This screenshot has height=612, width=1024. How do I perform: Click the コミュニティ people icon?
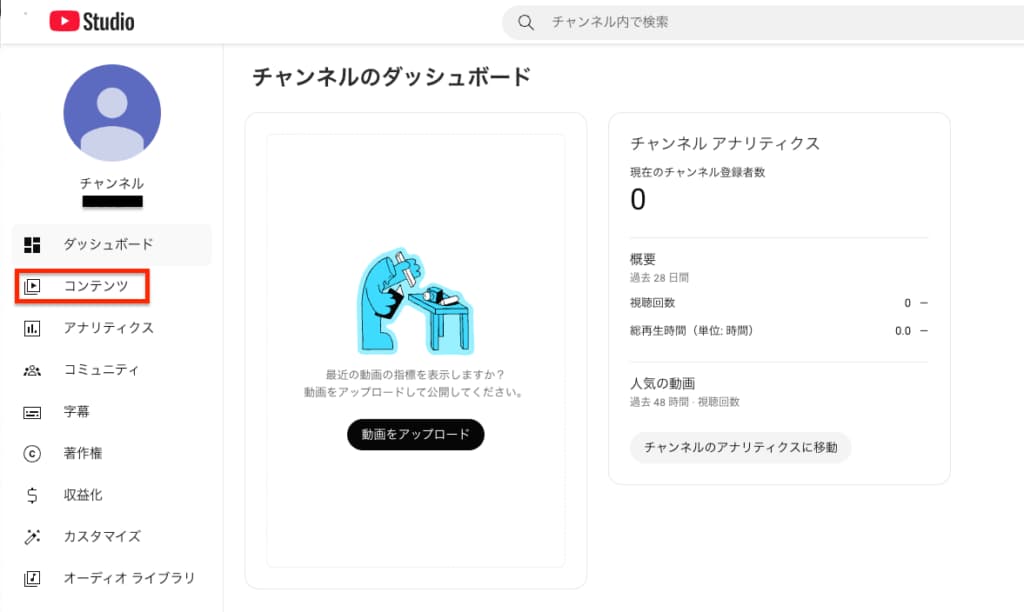[x=32, y=370]
